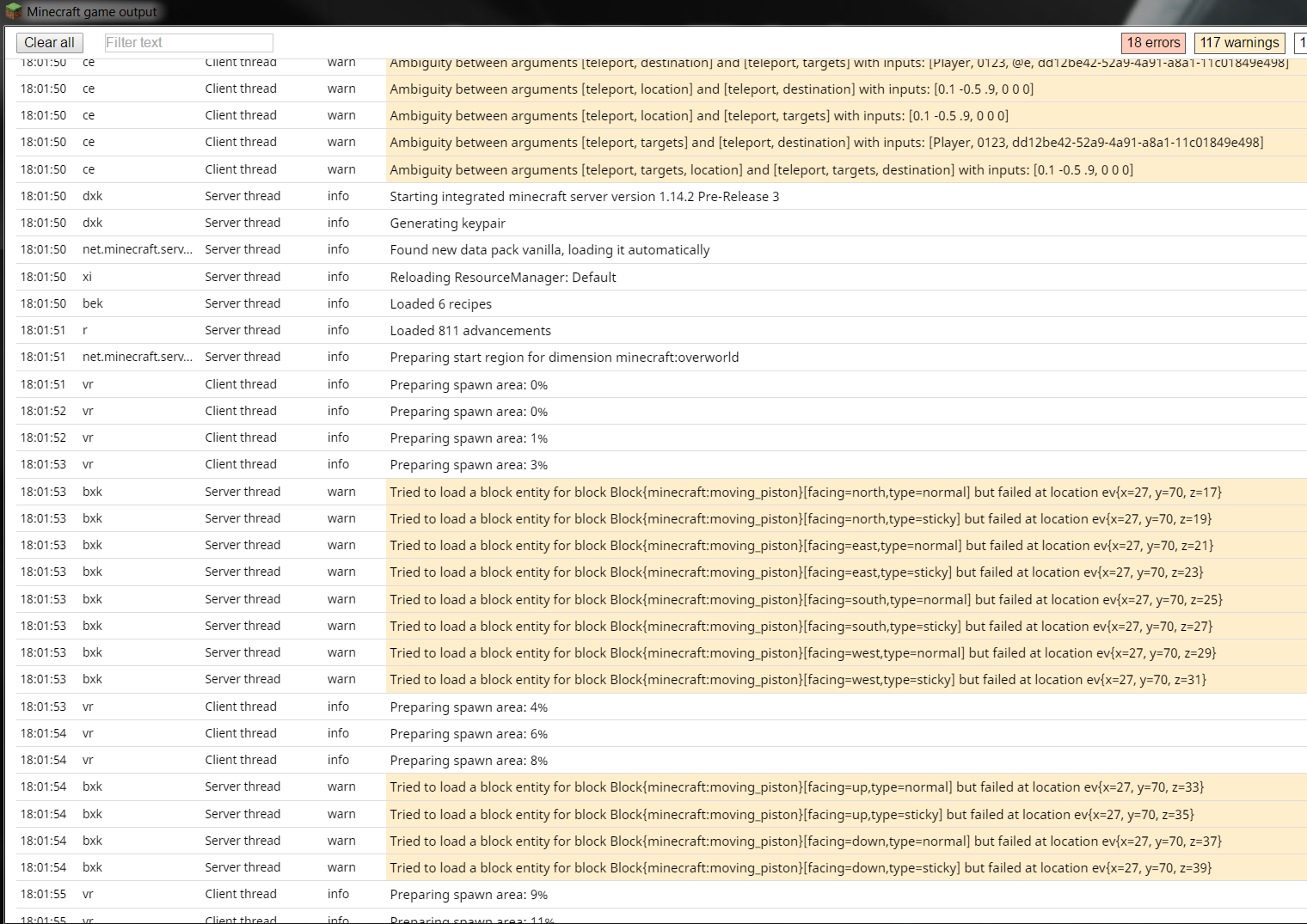This screenshot has width=1307, height=924.
Task: Select the 'Loaded 6 recipes' log row
Action: pos(440,304)
